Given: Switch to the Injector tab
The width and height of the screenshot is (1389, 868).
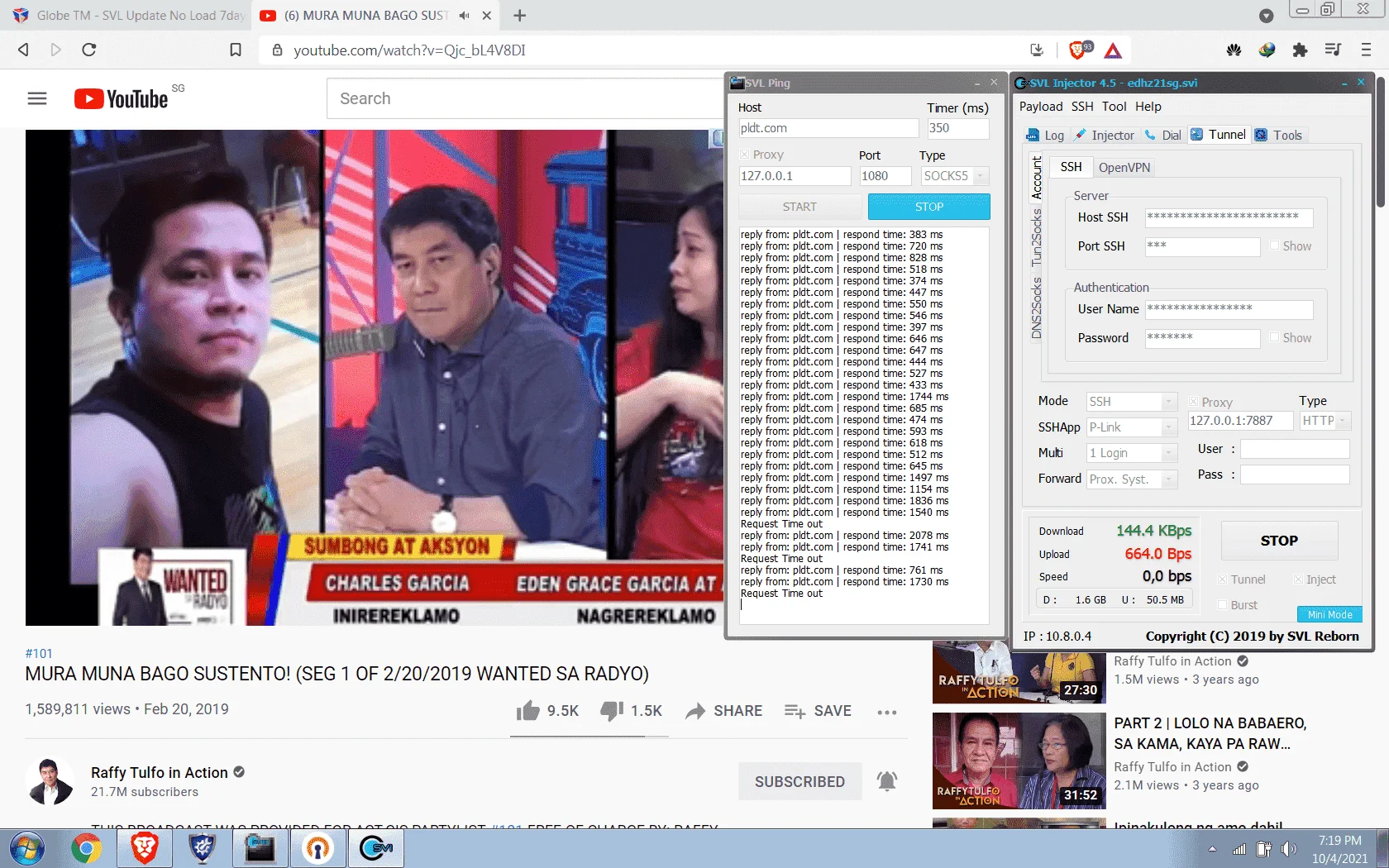Looking at the screenshot, I should (1104, 136).
